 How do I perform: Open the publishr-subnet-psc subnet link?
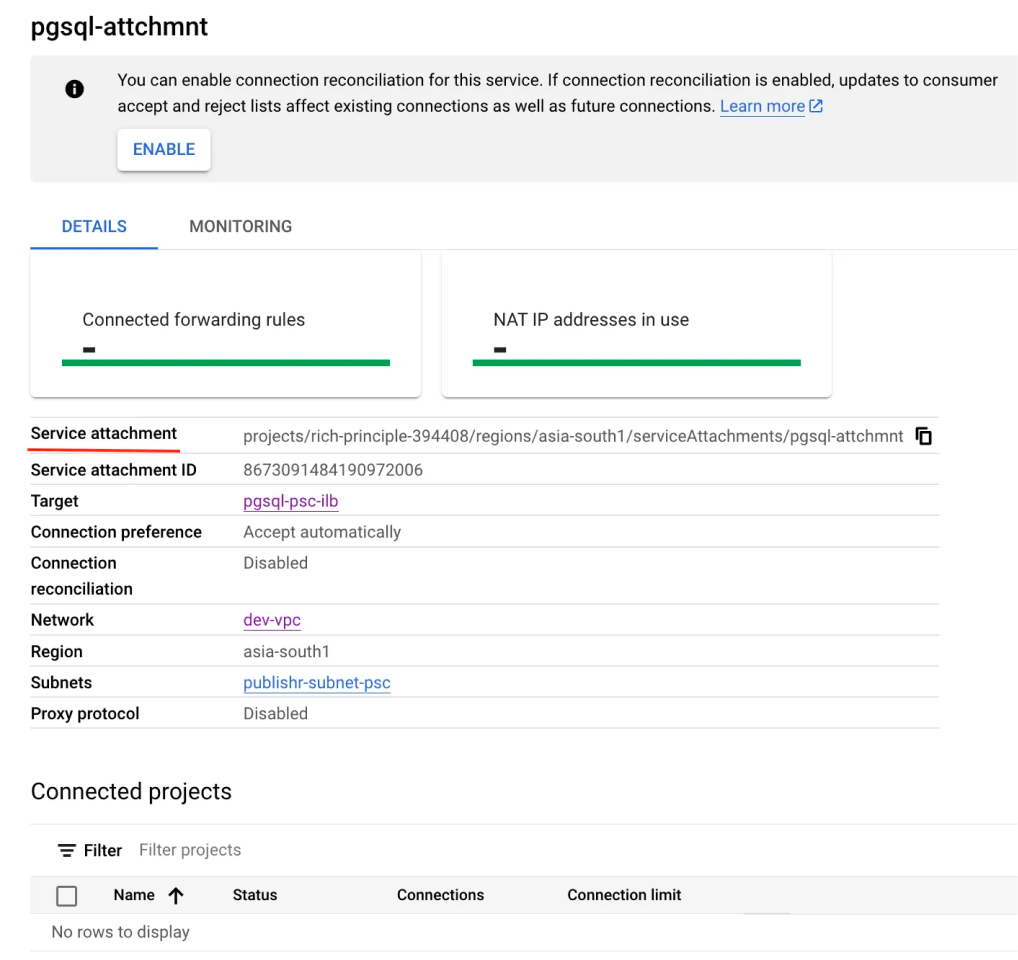[x=316, y=682]
